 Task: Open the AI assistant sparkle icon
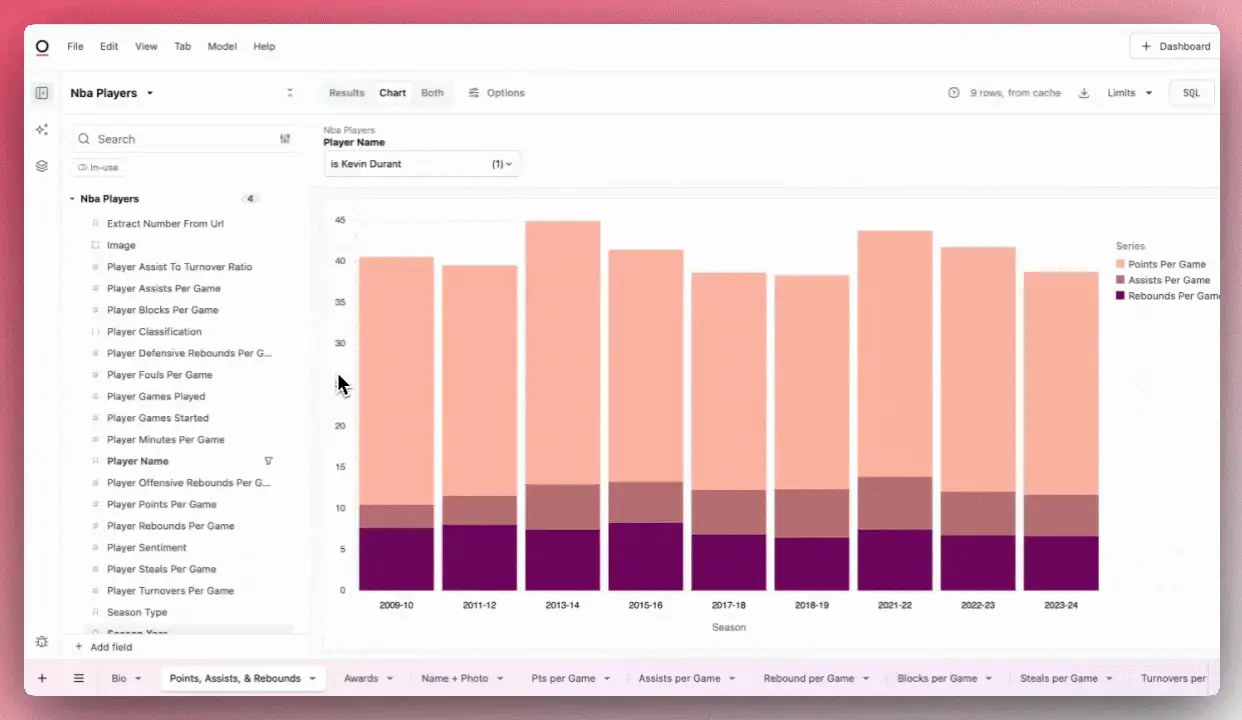42,129
